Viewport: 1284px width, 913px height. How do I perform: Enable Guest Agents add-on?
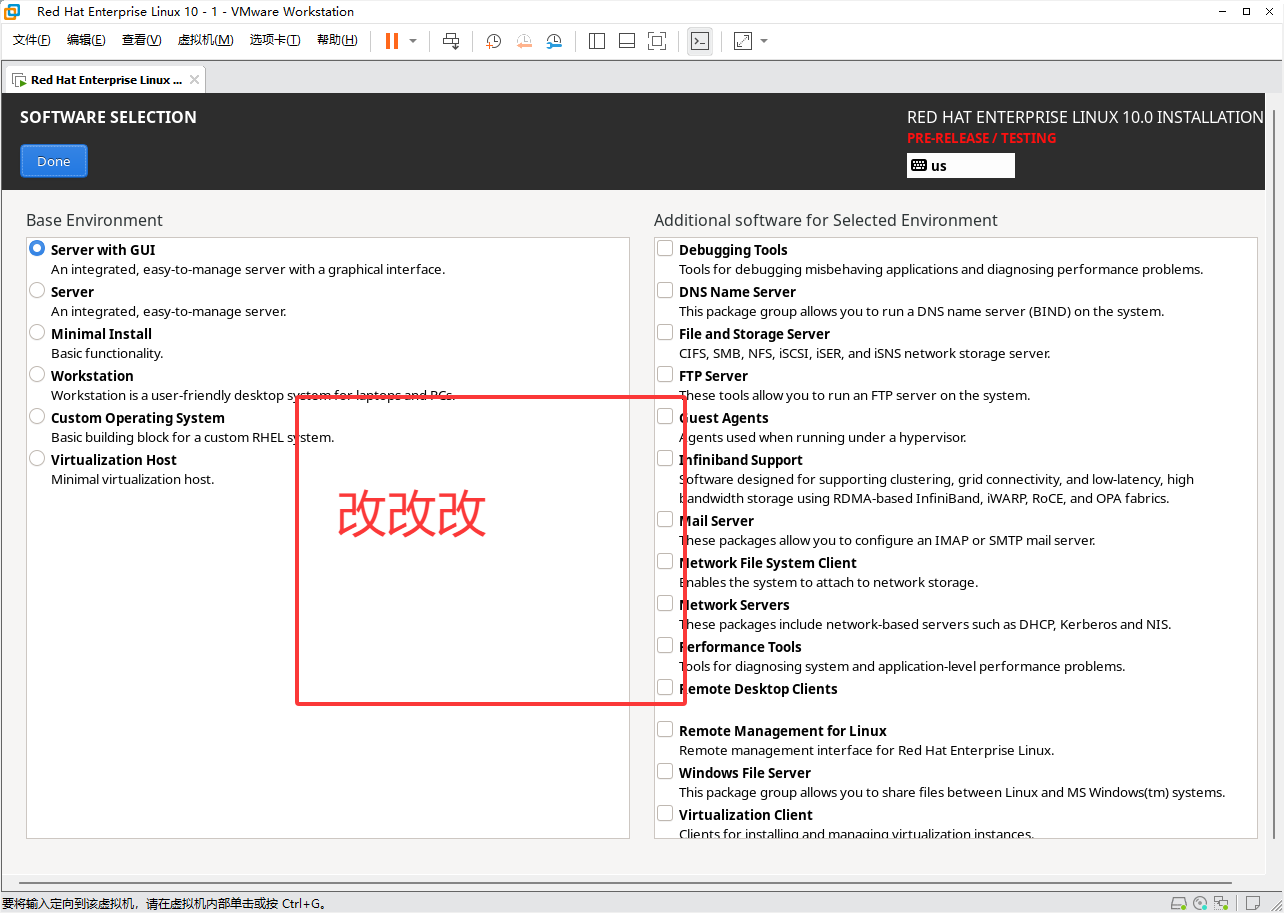(x=665, y=416)
